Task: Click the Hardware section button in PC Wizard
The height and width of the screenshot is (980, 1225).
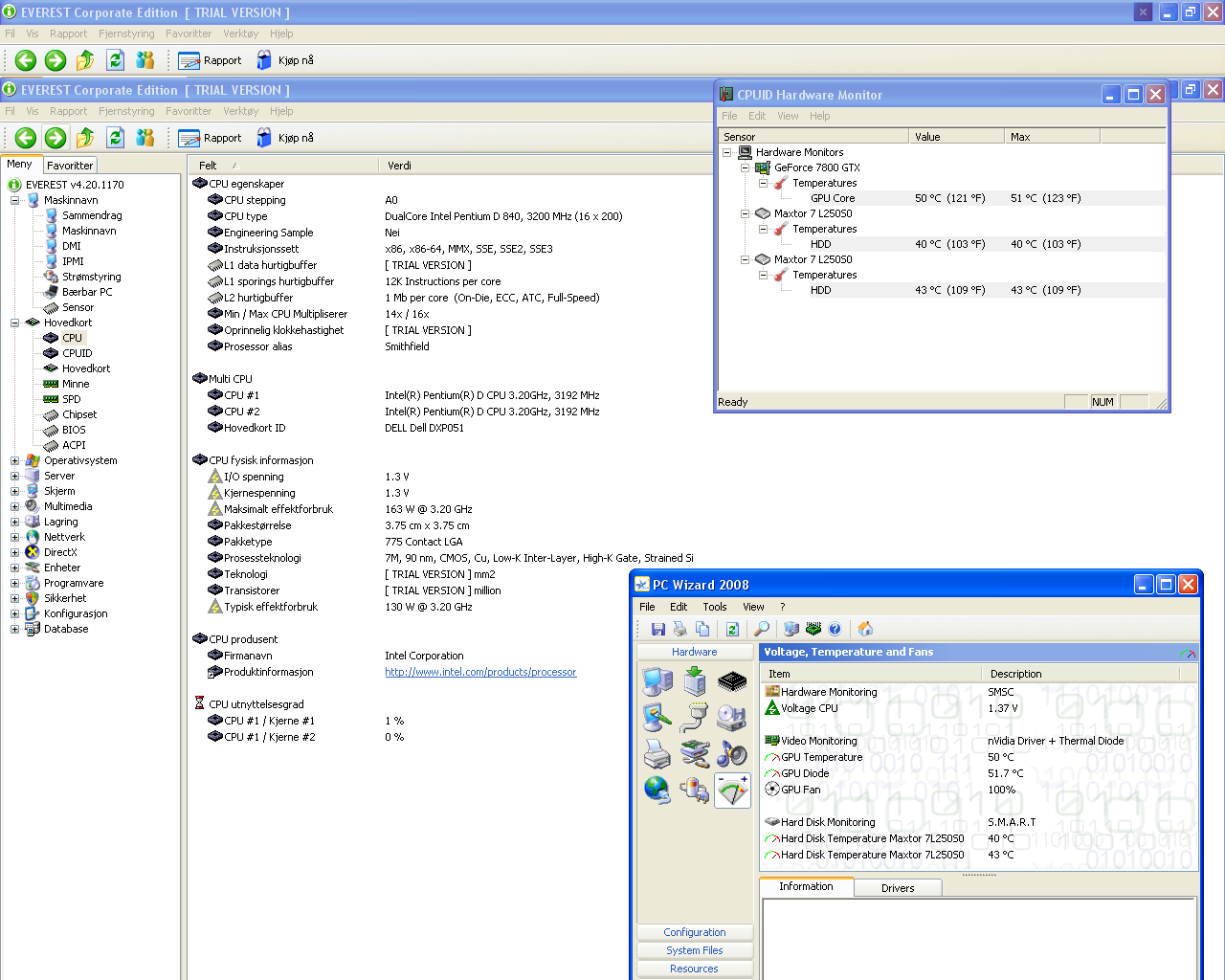Action: 695,652
